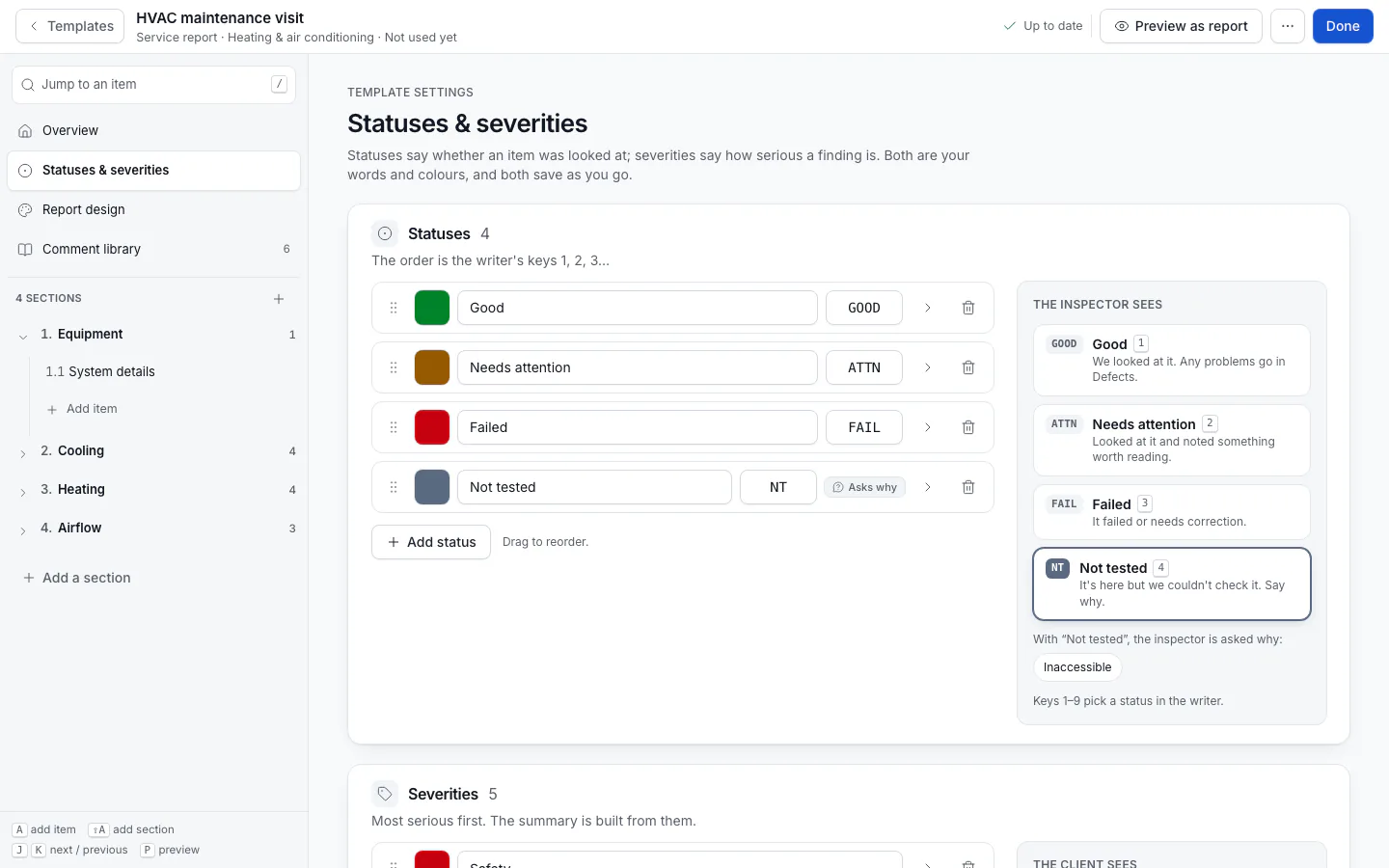Open the Comment library
The width and height of the screenshot is (1389, 868).
[154, 249]
